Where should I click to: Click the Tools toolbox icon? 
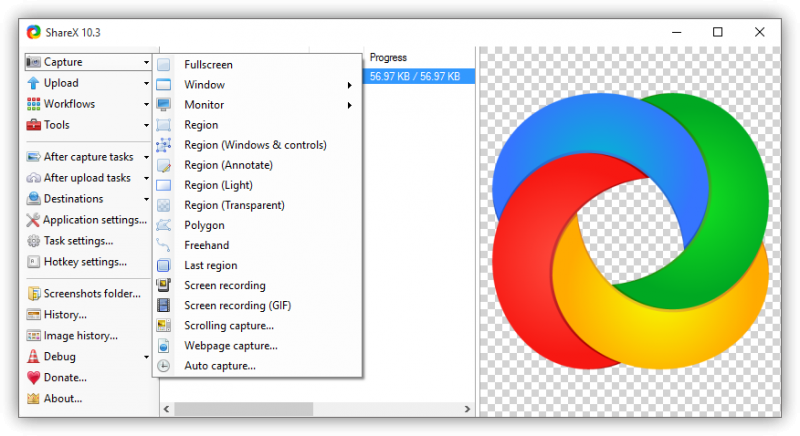point(33,124)
